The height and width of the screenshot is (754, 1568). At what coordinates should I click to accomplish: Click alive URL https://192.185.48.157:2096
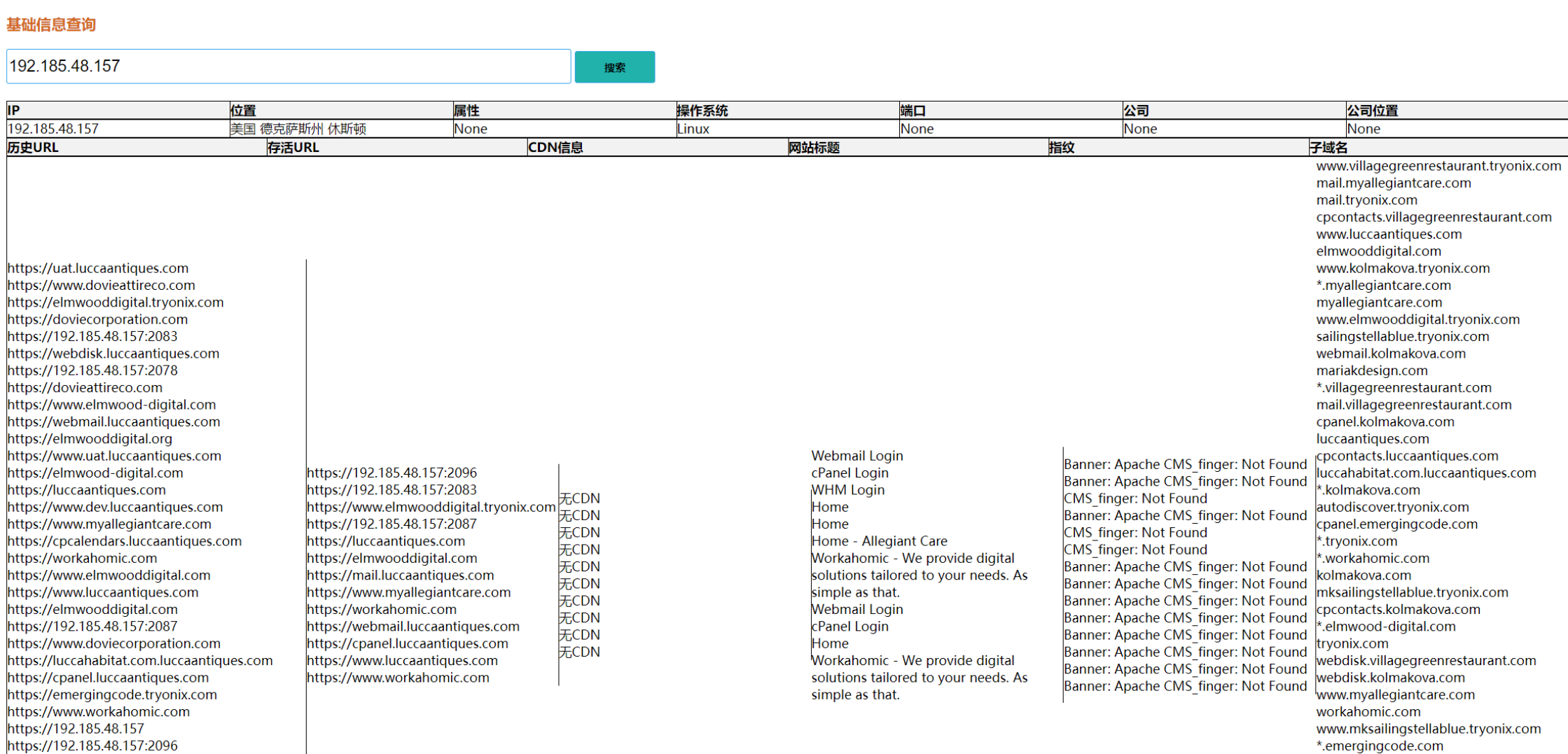(392, 473)
